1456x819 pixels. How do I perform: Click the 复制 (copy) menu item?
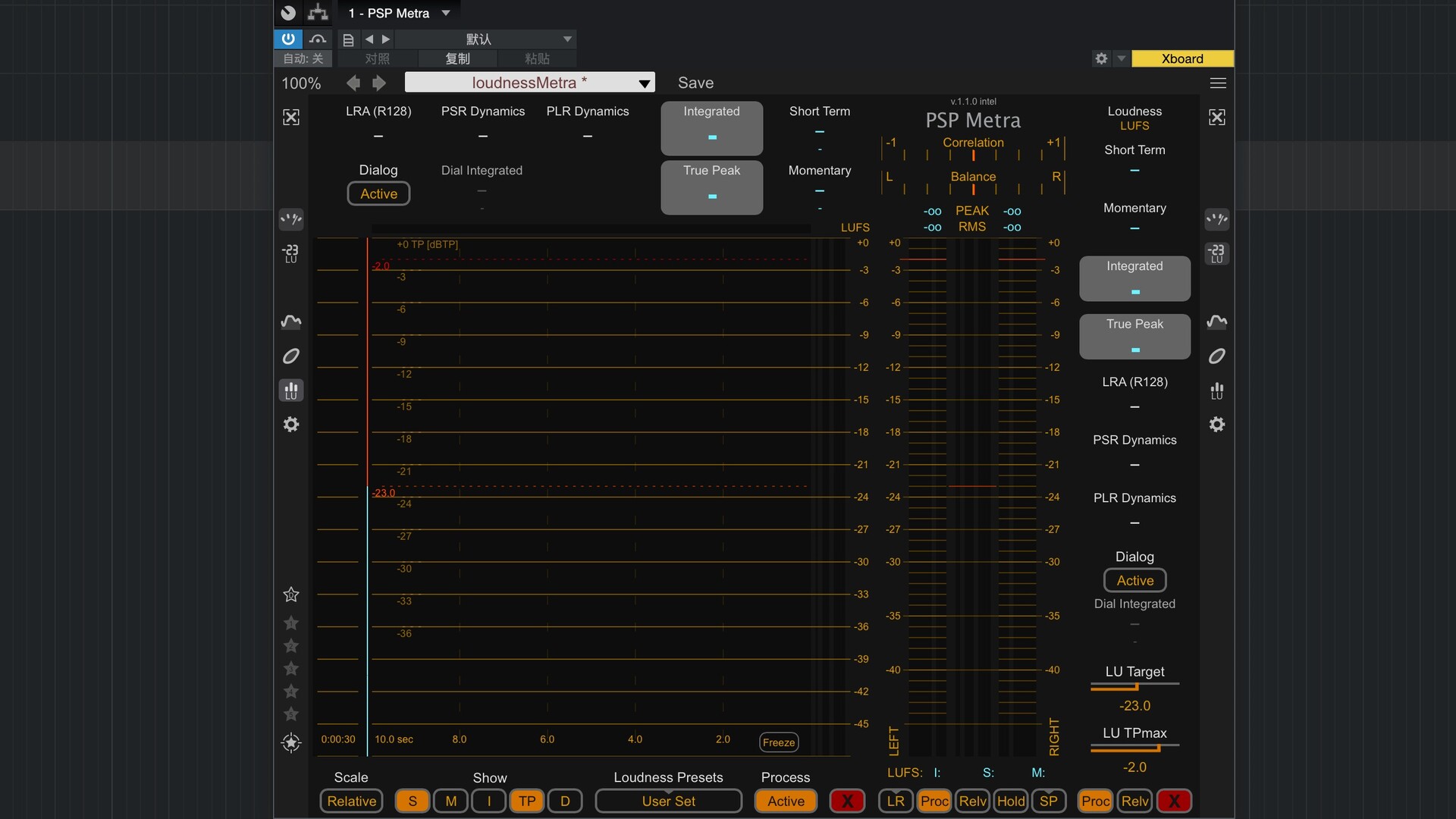[x=457, y=58]
